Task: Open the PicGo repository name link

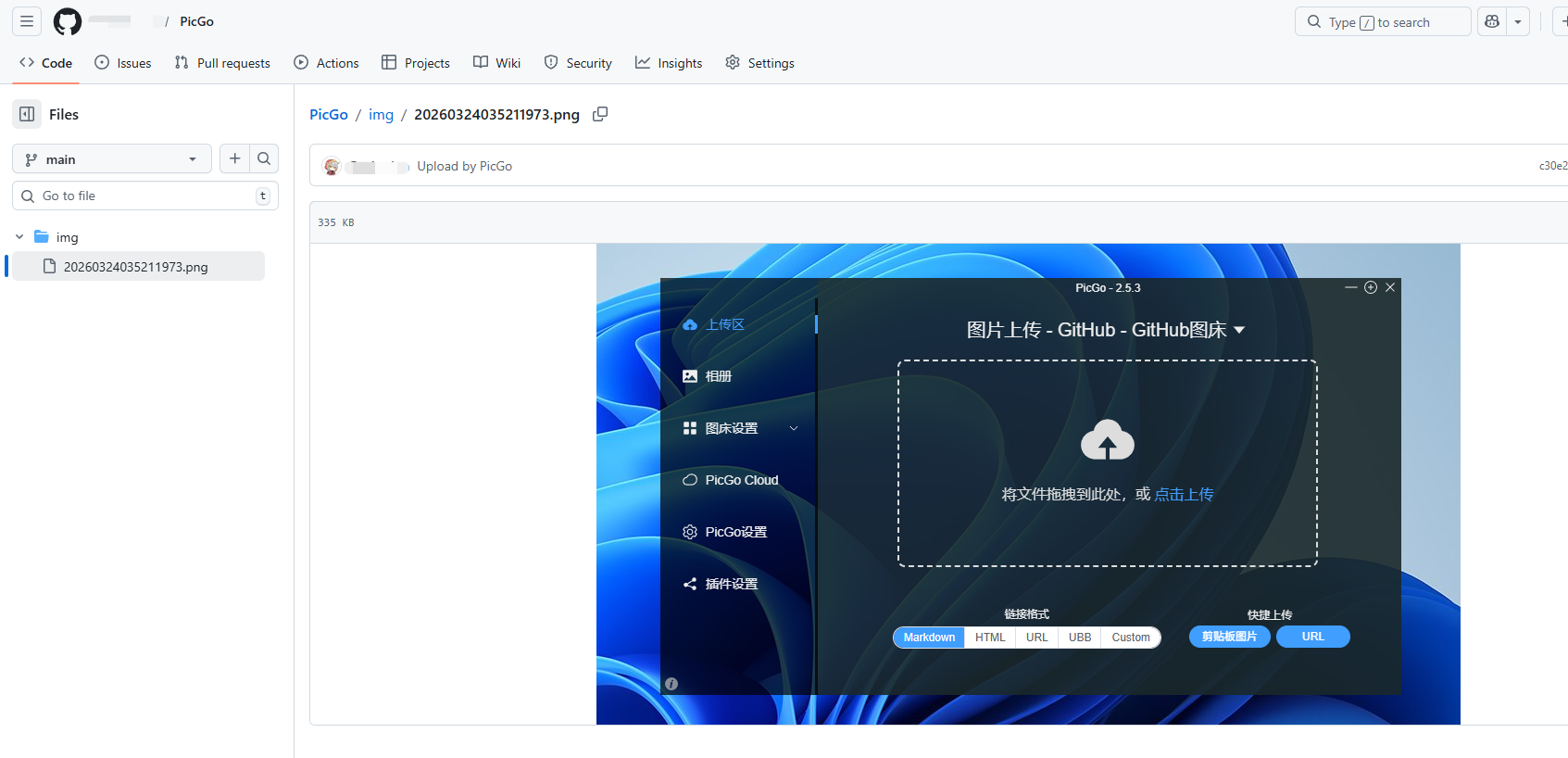Action: pyautogui.click(x=196, y=21)
